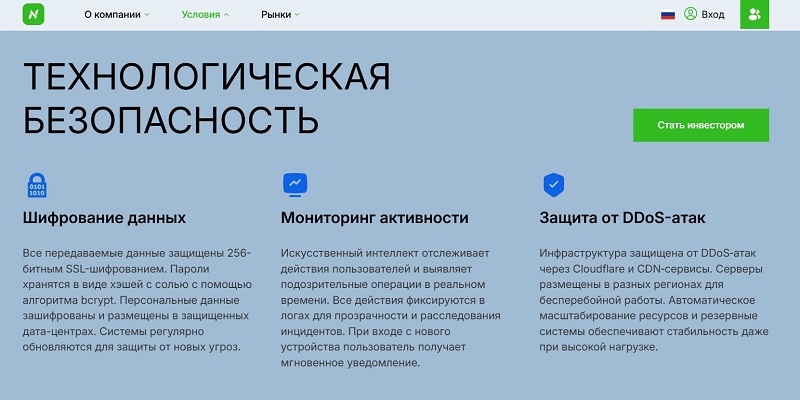Click the Стать инвестором button
This screenshot has height=400, width=800.
coord(701,126)
